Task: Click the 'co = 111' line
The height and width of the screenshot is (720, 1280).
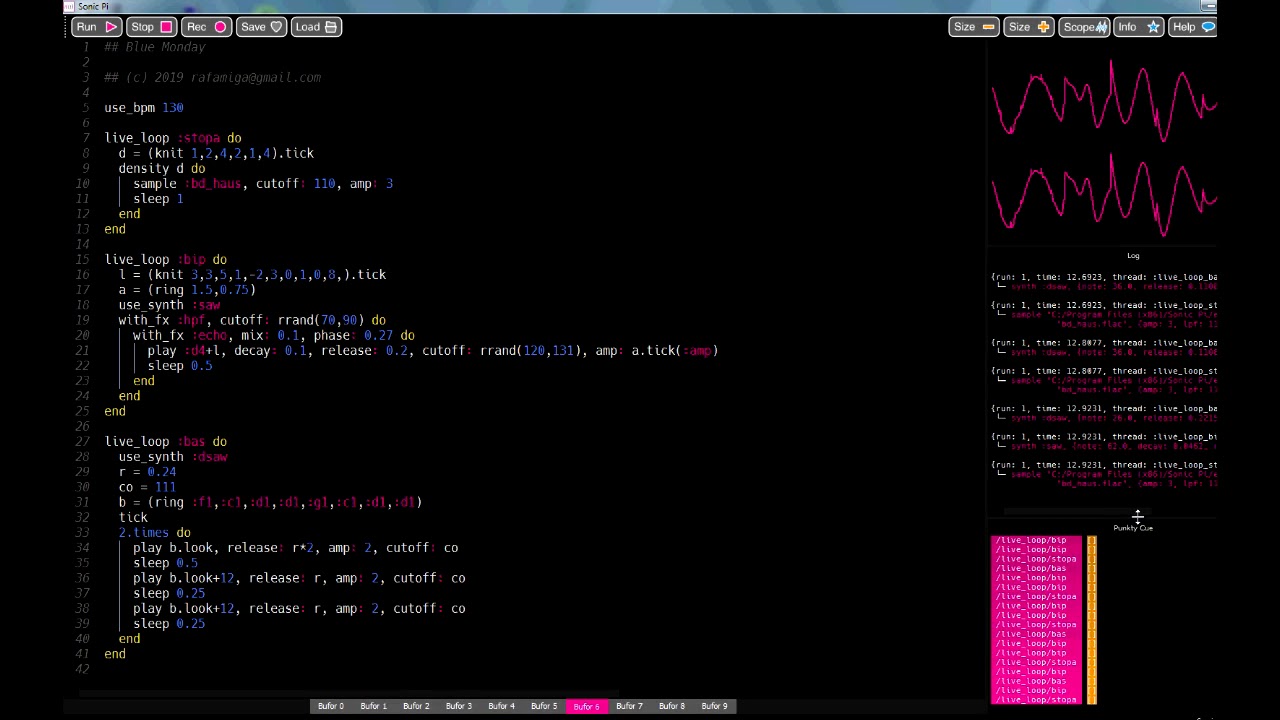Action: point(147,487)
